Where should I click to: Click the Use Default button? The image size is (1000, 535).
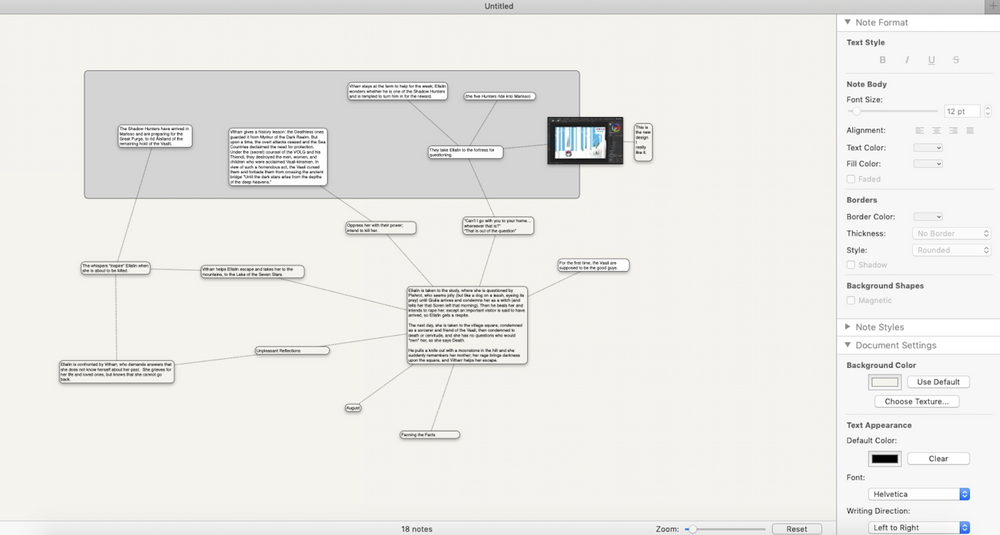(938, 382)
